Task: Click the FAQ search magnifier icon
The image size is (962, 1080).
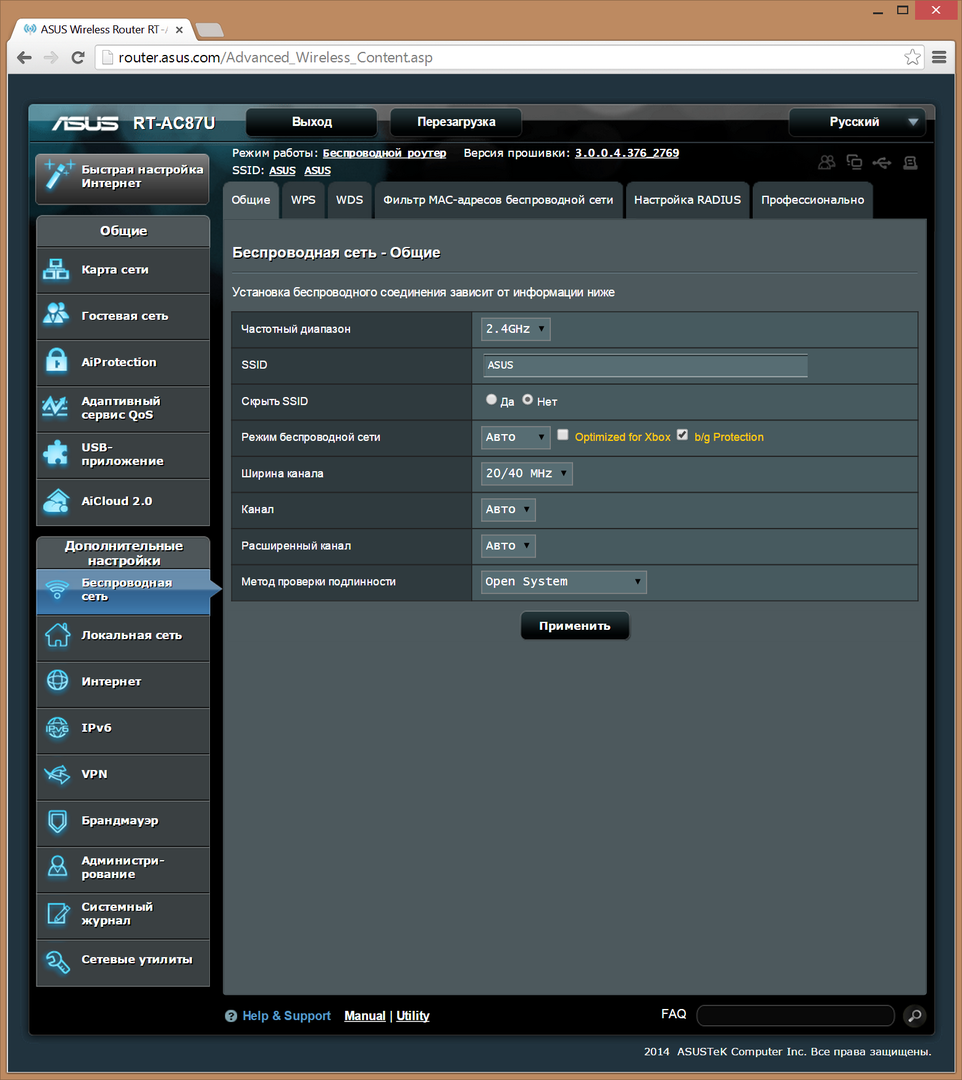Action: pos(914,1016)
